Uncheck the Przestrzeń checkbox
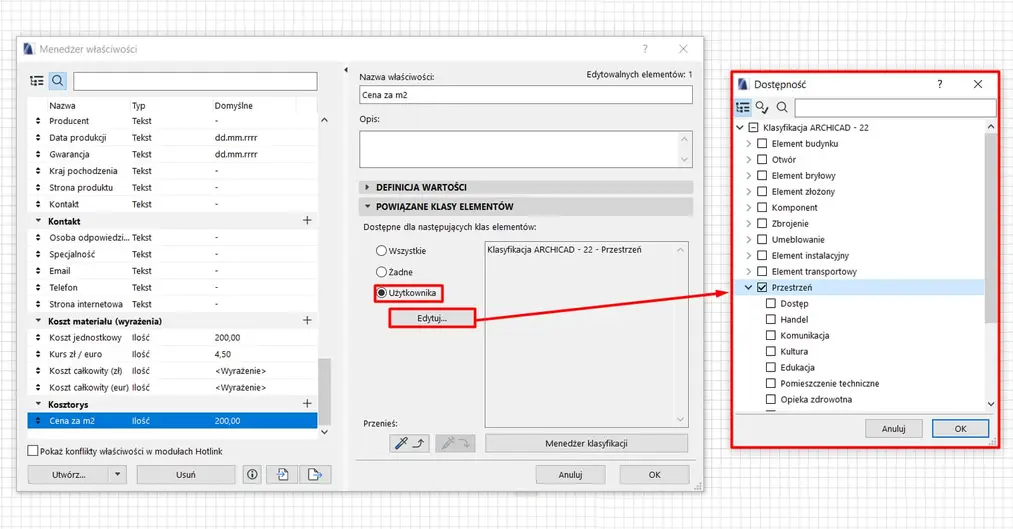Image resolution: width=1013 pixels, height=529 pixels. (x=762, y=287)
